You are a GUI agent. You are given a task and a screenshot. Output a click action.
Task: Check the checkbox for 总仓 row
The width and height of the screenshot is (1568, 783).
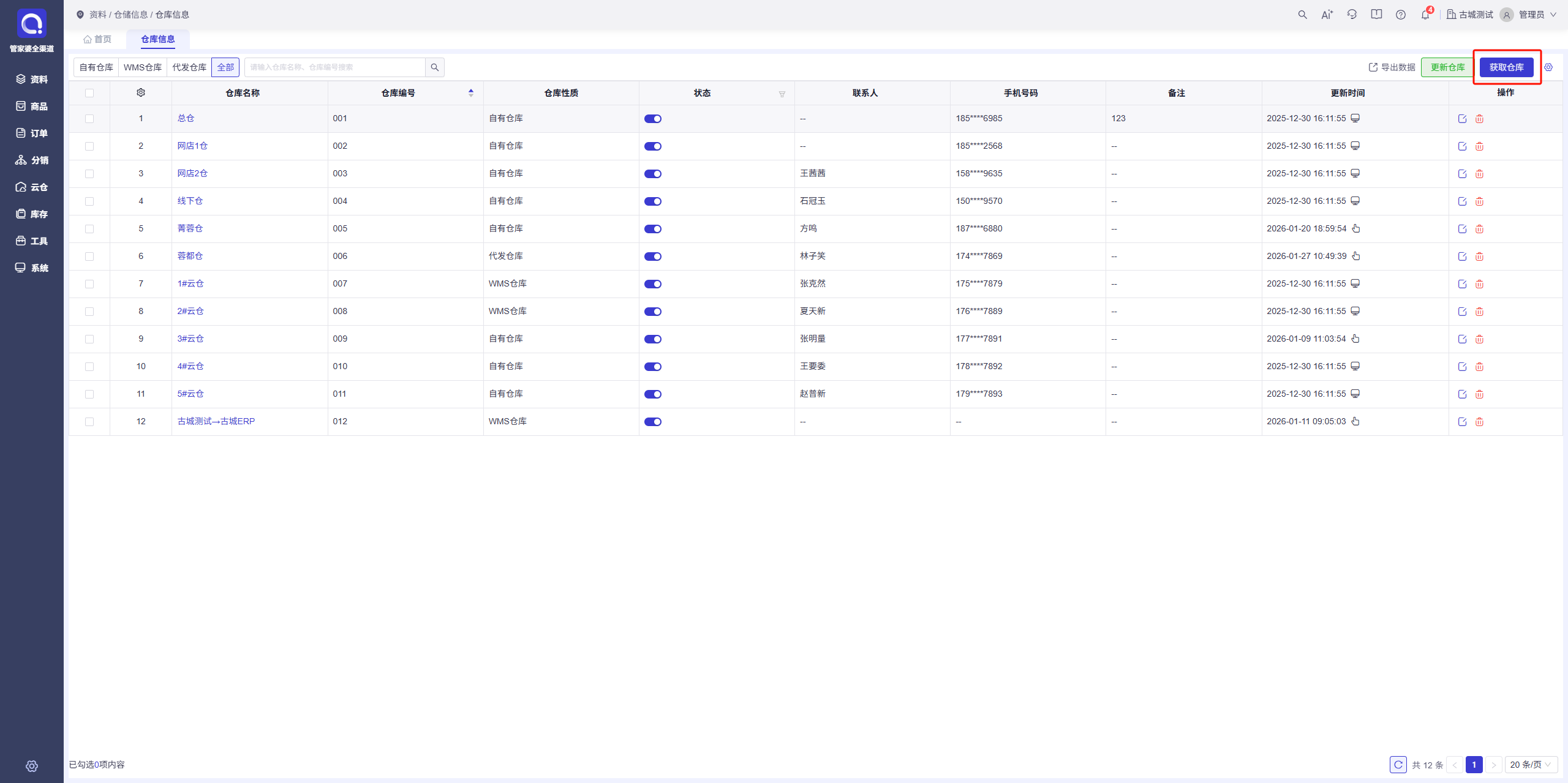coord(89,119)
